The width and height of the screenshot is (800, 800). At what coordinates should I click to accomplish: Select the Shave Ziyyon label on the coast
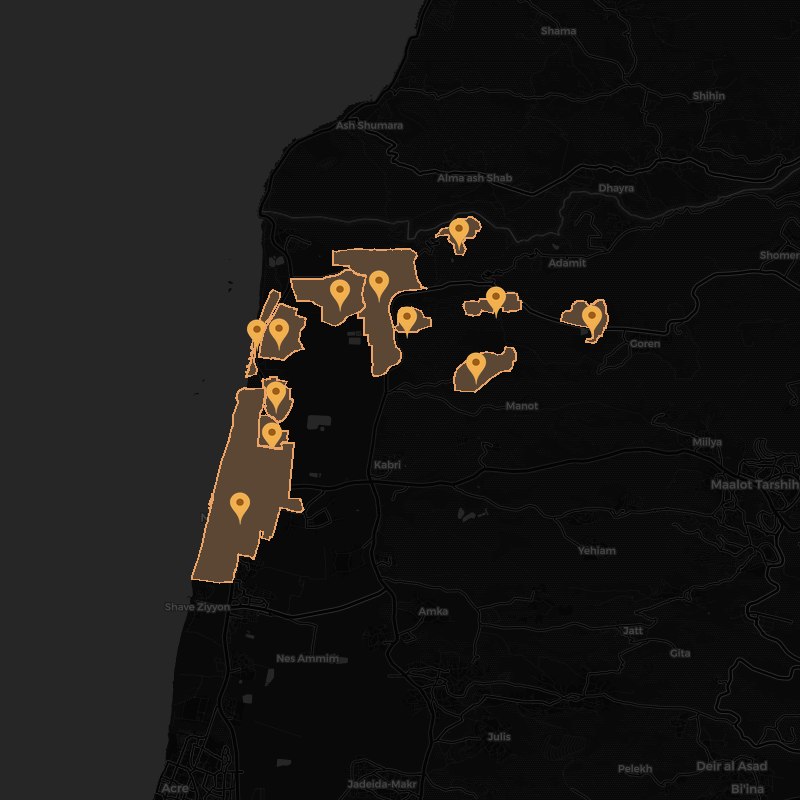click(x=197, y=607)
